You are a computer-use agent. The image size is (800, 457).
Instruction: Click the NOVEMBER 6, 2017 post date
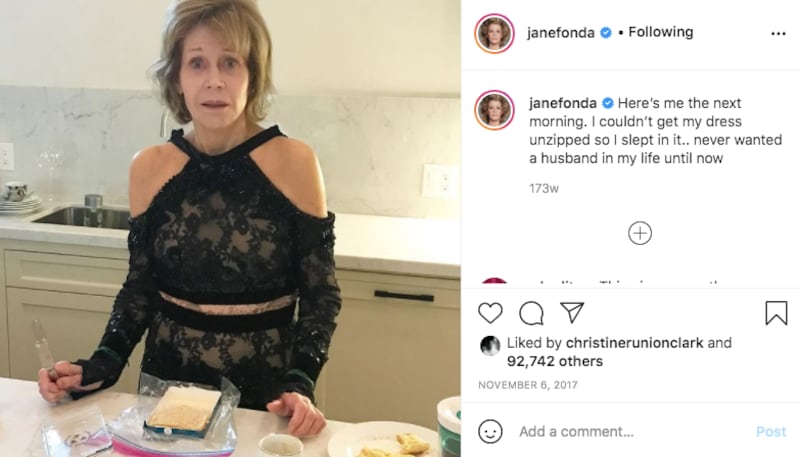(x=528, y=385)
